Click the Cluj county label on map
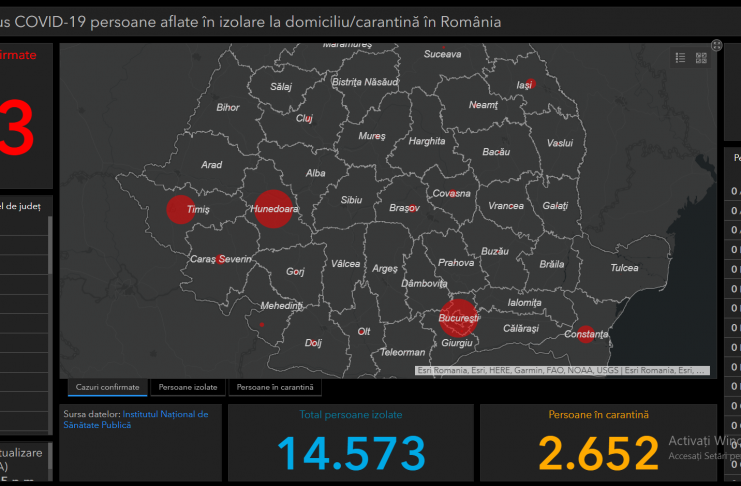This screenshot has height=486, width=741. pos(305,118)
